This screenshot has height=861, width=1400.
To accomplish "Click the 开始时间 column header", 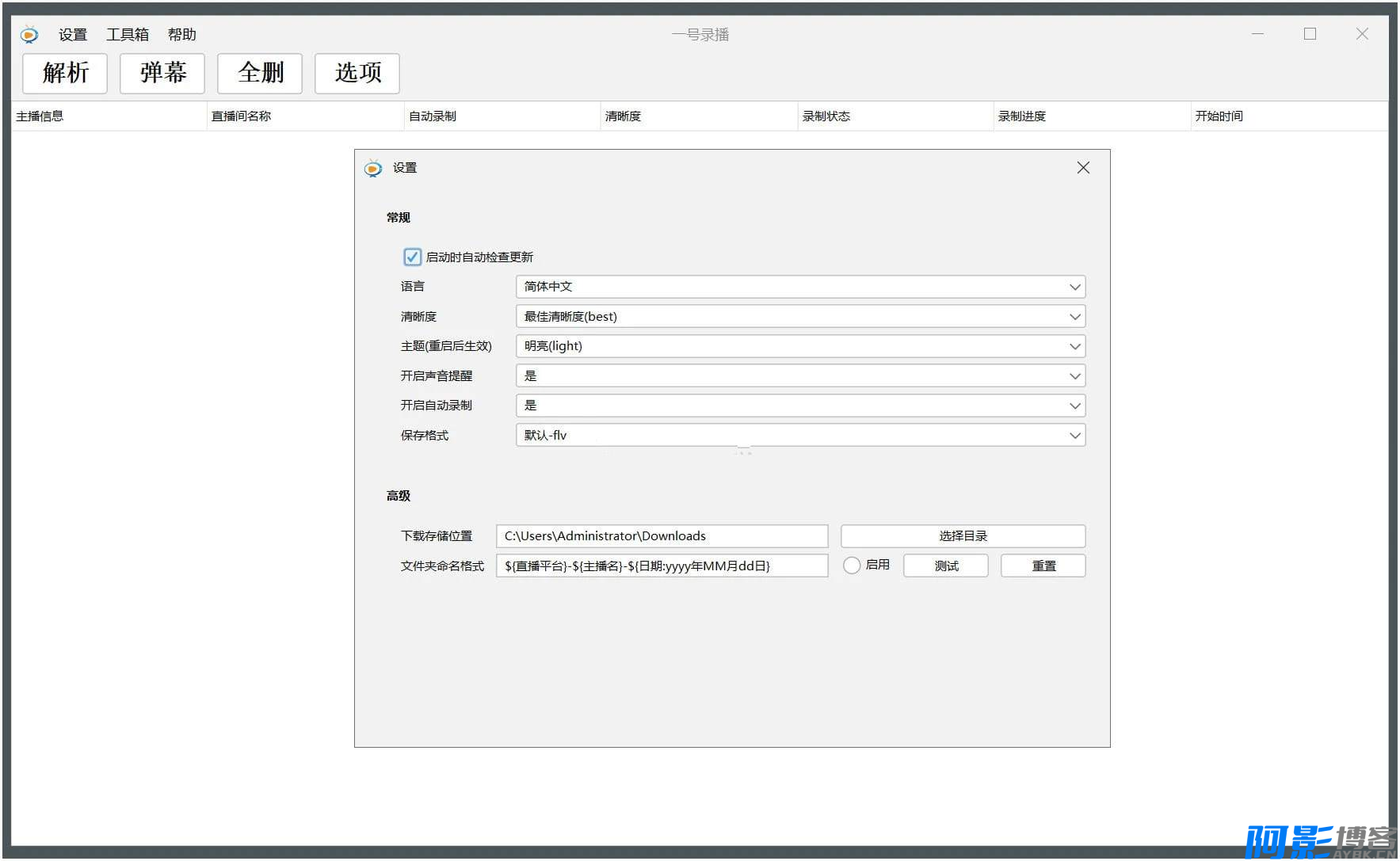I will tap(1289, 116).
